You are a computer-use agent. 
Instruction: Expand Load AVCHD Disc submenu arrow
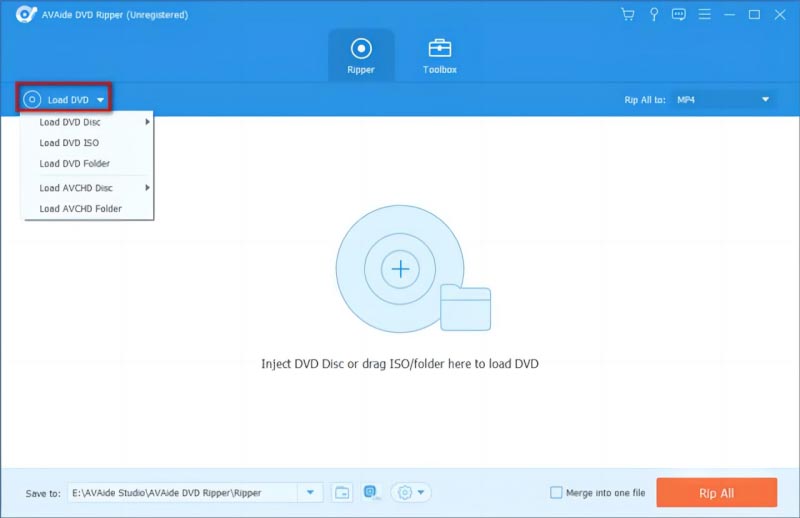click(x=147, y=188)
